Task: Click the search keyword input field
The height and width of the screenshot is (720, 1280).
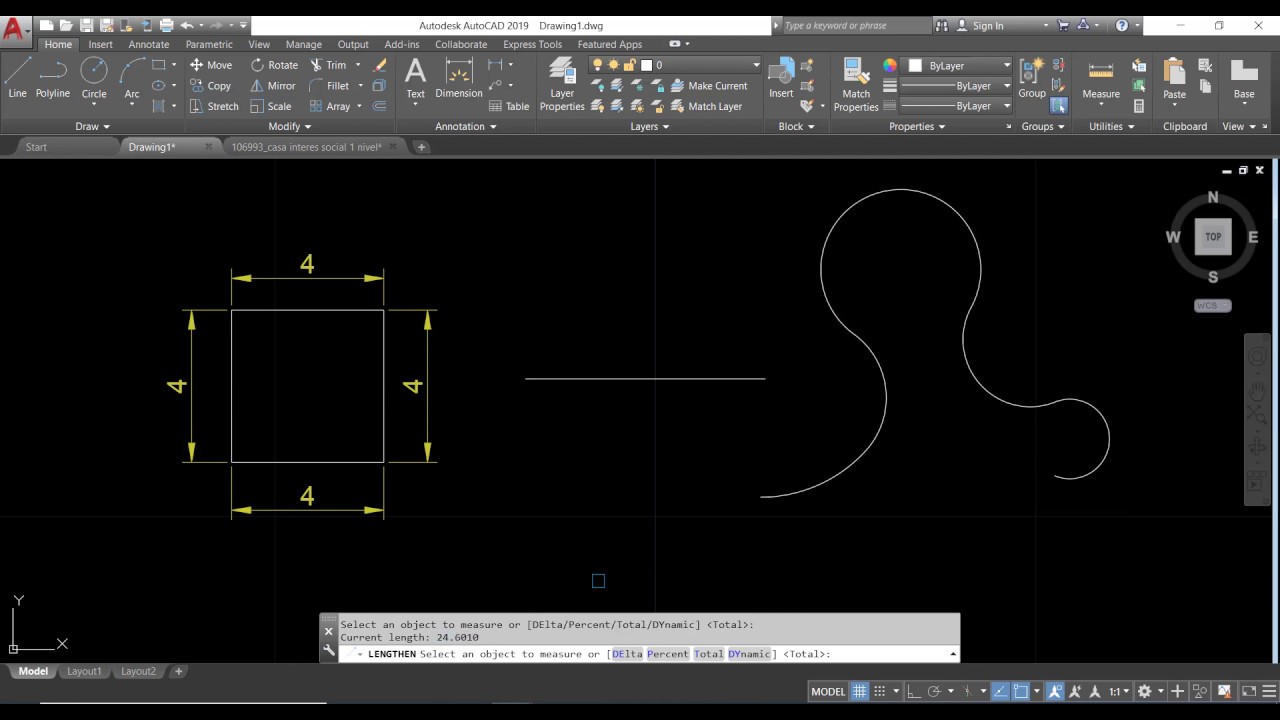Action: coord(855,26)
